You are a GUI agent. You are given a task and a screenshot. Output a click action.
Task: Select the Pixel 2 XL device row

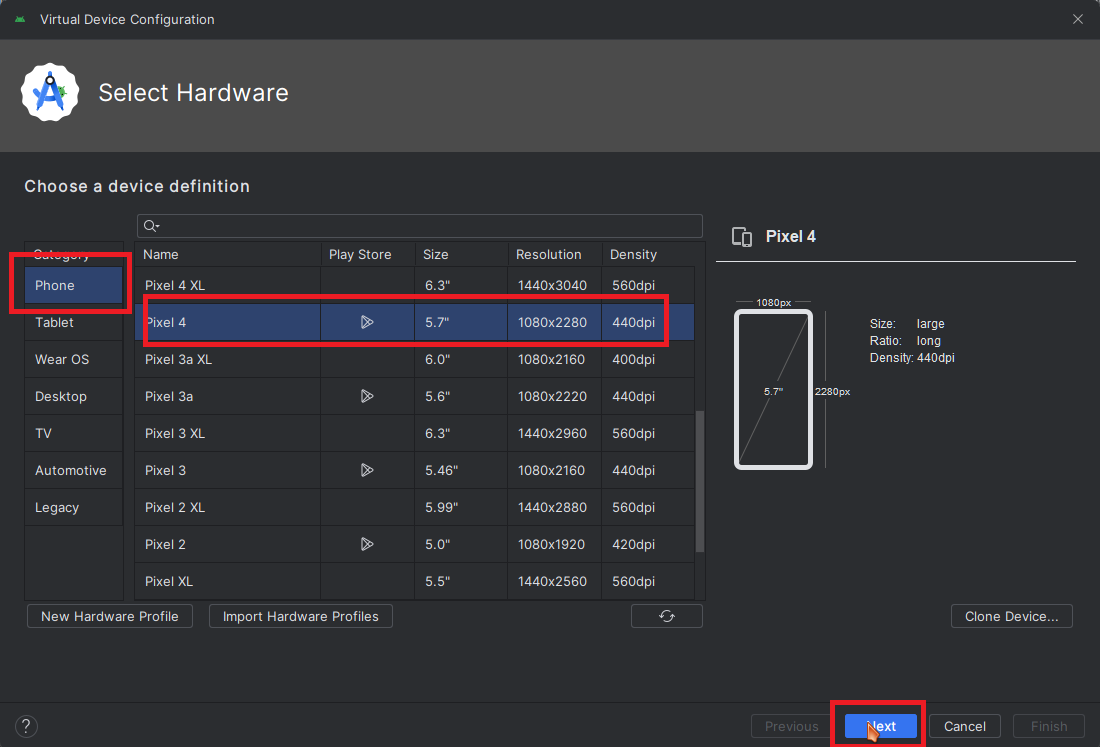415,507
